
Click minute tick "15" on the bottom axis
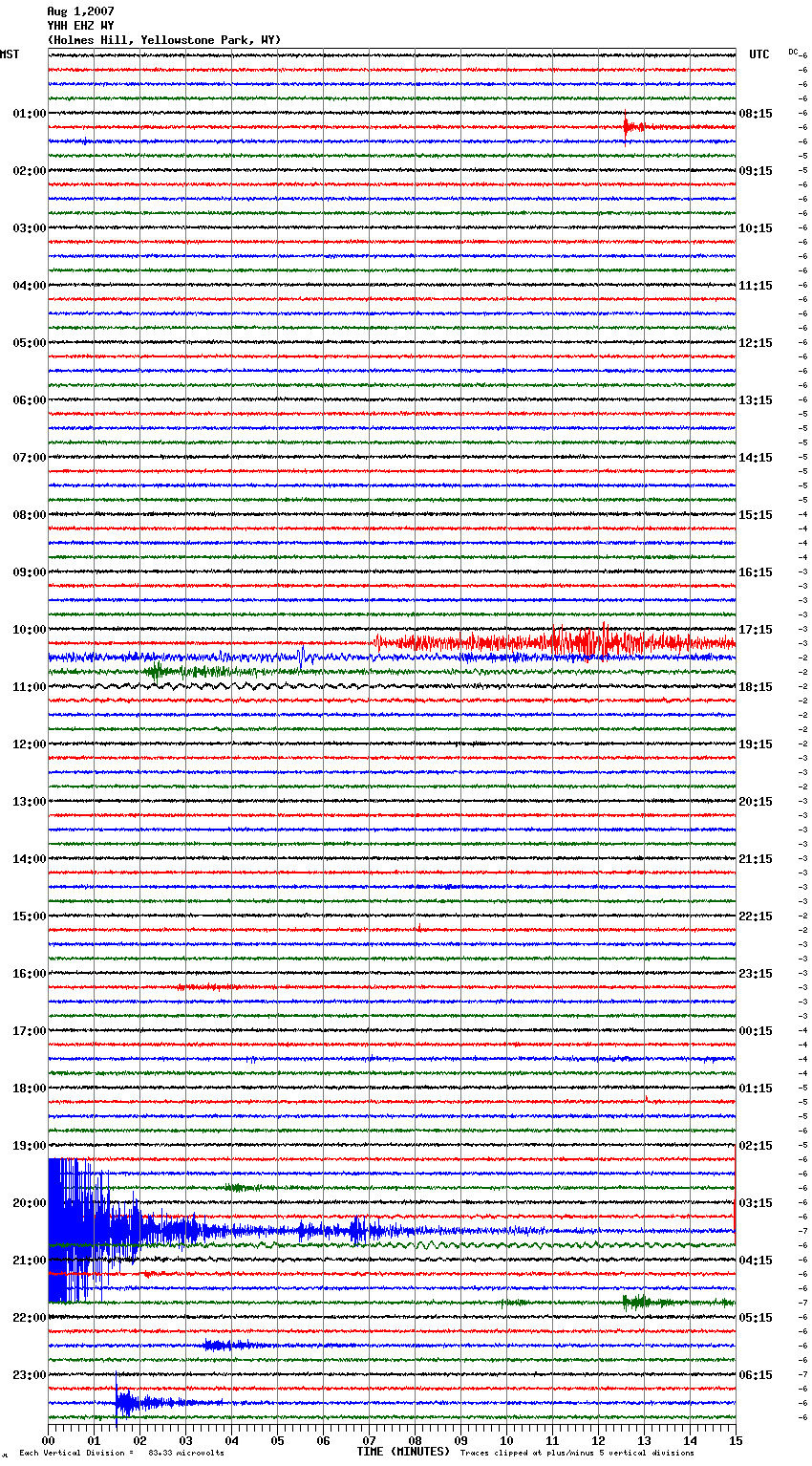pyautogui.click(x=735, y=1439)
